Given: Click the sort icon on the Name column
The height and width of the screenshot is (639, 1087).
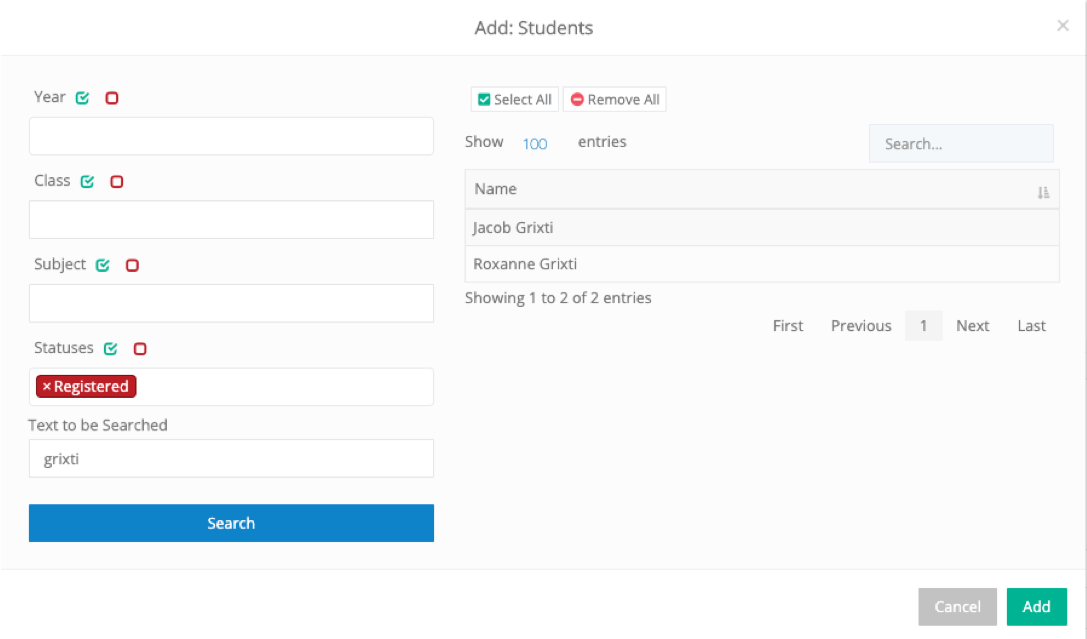Looking at the screenshot, I should (1043, 189).
